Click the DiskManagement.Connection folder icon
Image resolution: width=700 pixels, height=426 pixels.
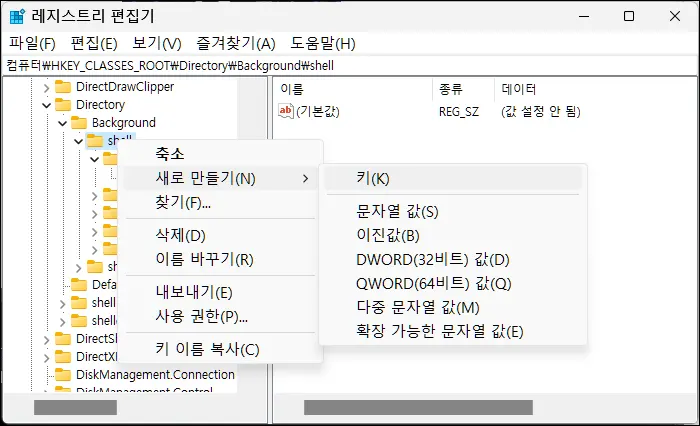point(63,374)
